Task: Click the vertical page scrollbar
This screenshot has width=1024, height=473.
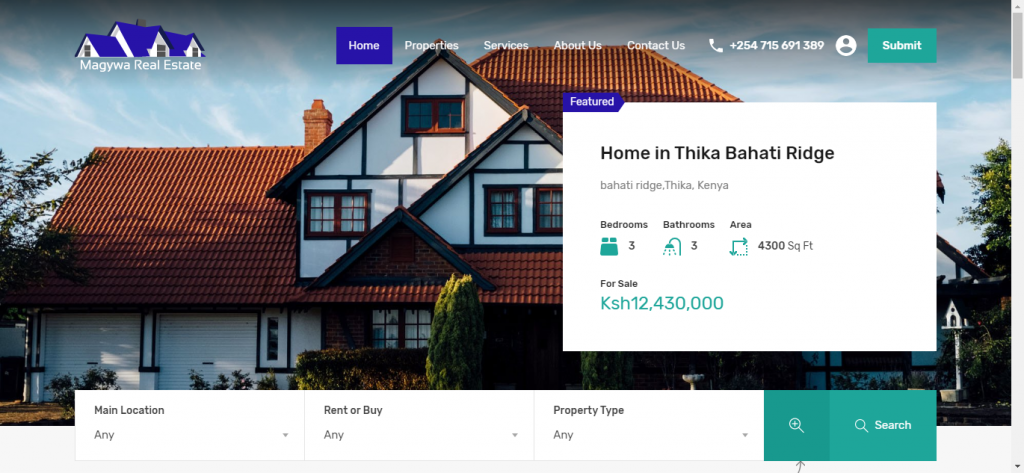Action: click(x=1017, y=236)
